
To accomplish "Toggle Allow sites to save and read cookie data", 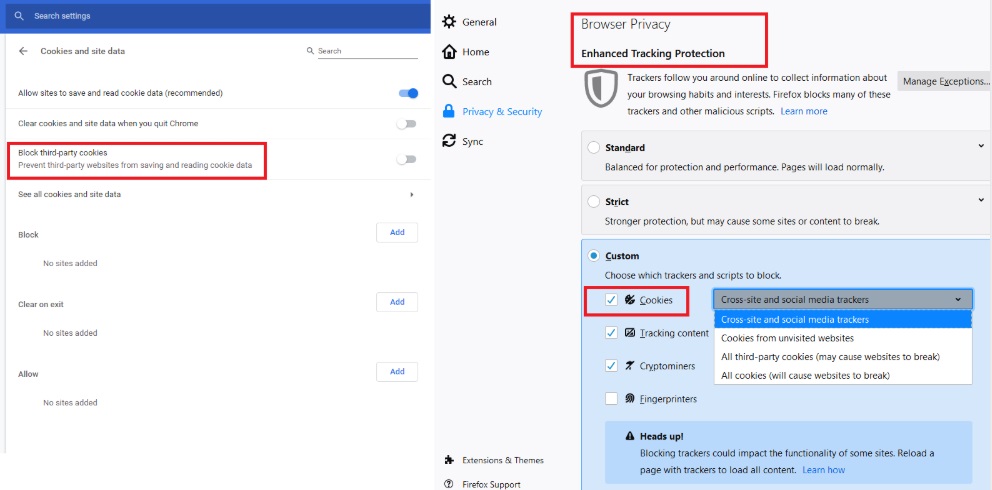I will tap(408, 93).
